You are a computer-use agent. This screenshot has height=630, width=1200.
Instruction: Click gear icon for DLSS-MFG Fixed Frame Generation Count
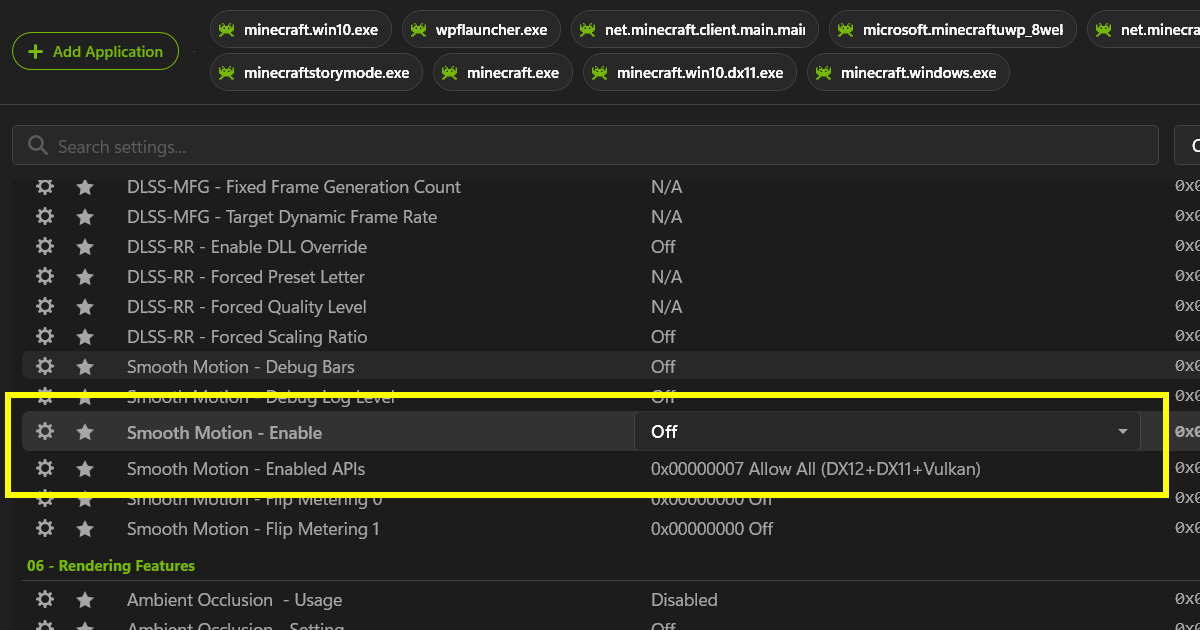(x=45, y=187)
